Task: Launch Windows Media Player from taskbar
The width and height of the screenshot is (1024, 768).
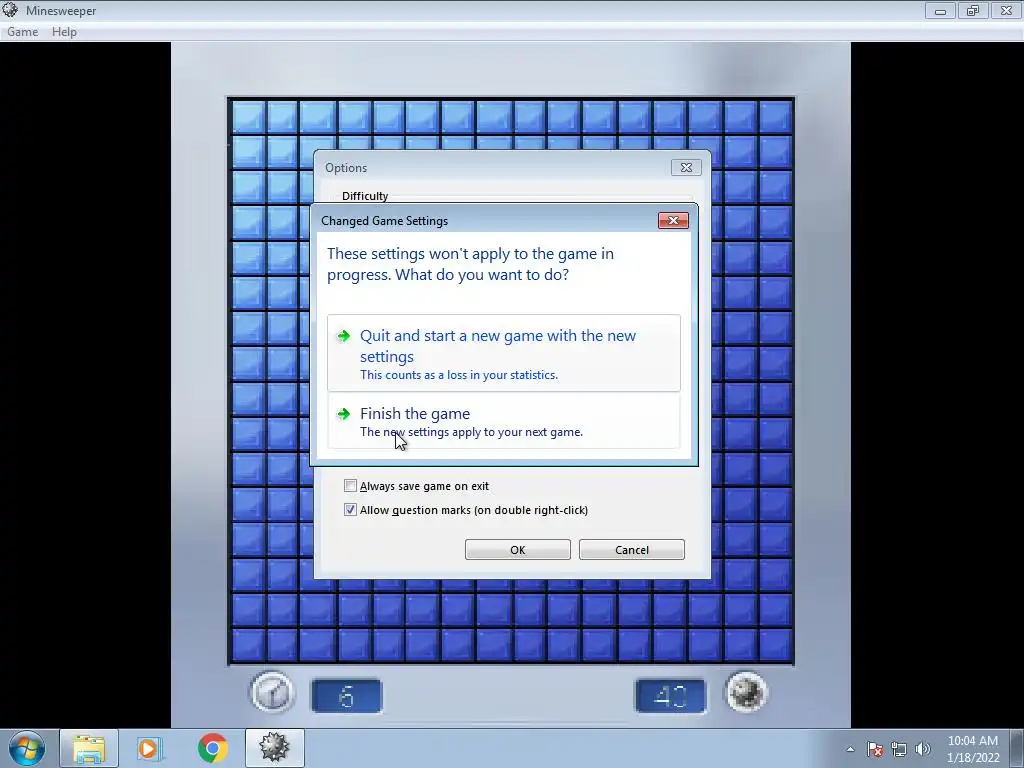Action: pyautogui.click(x=149, y=748)
